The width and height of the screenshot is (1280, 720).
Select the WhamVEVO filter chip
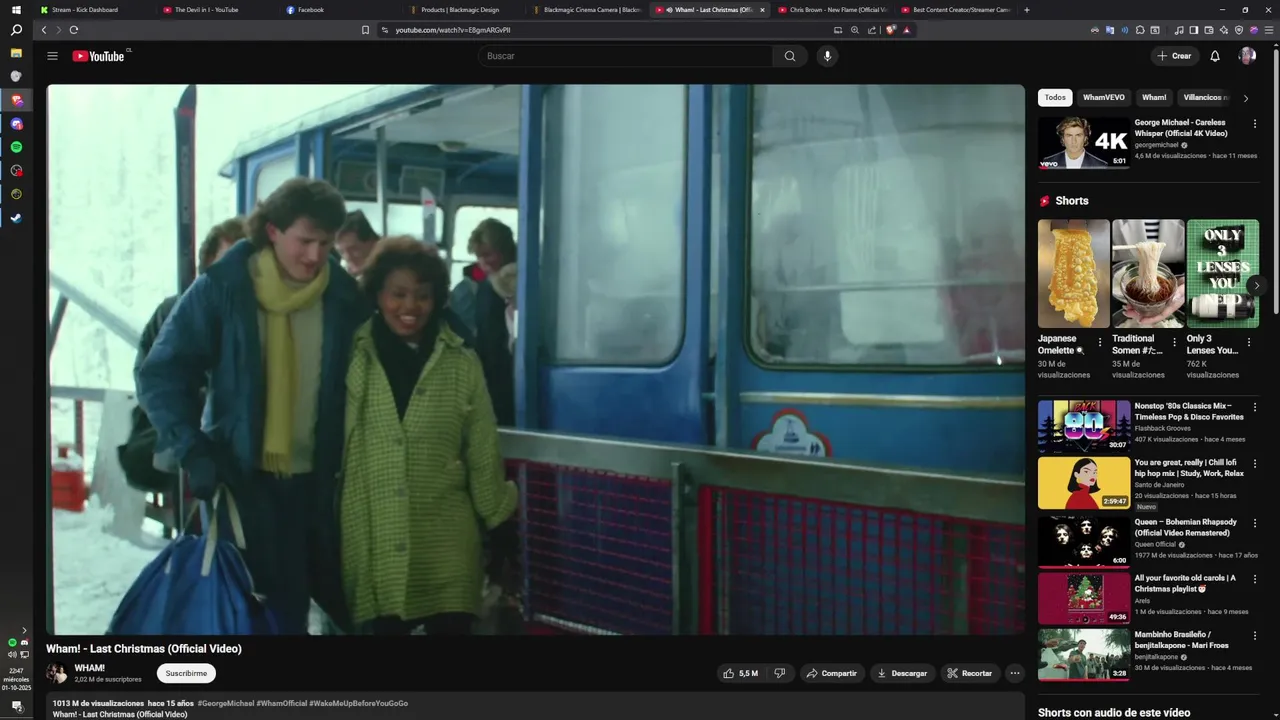click(1104, 98)
